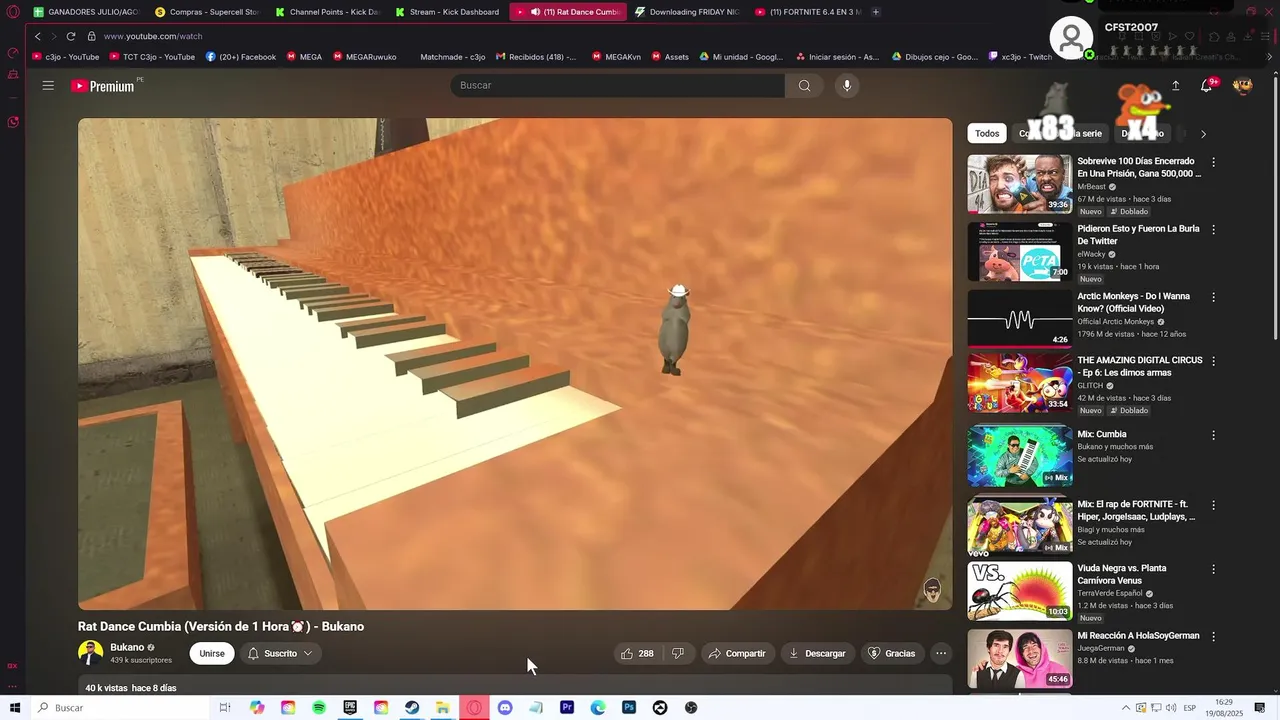
Task: Like the video with thumbs up
Action: click(637, 653)
